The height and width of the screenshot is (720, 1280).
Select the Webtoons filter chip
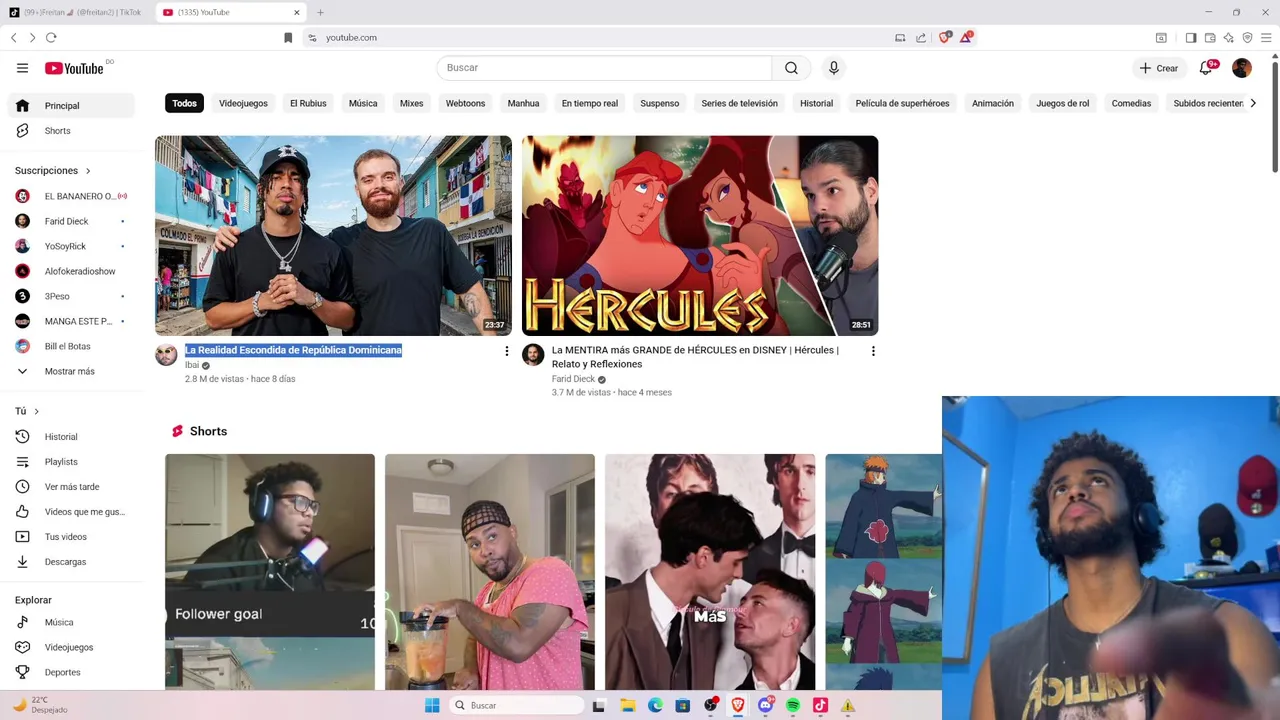point(465,103)
